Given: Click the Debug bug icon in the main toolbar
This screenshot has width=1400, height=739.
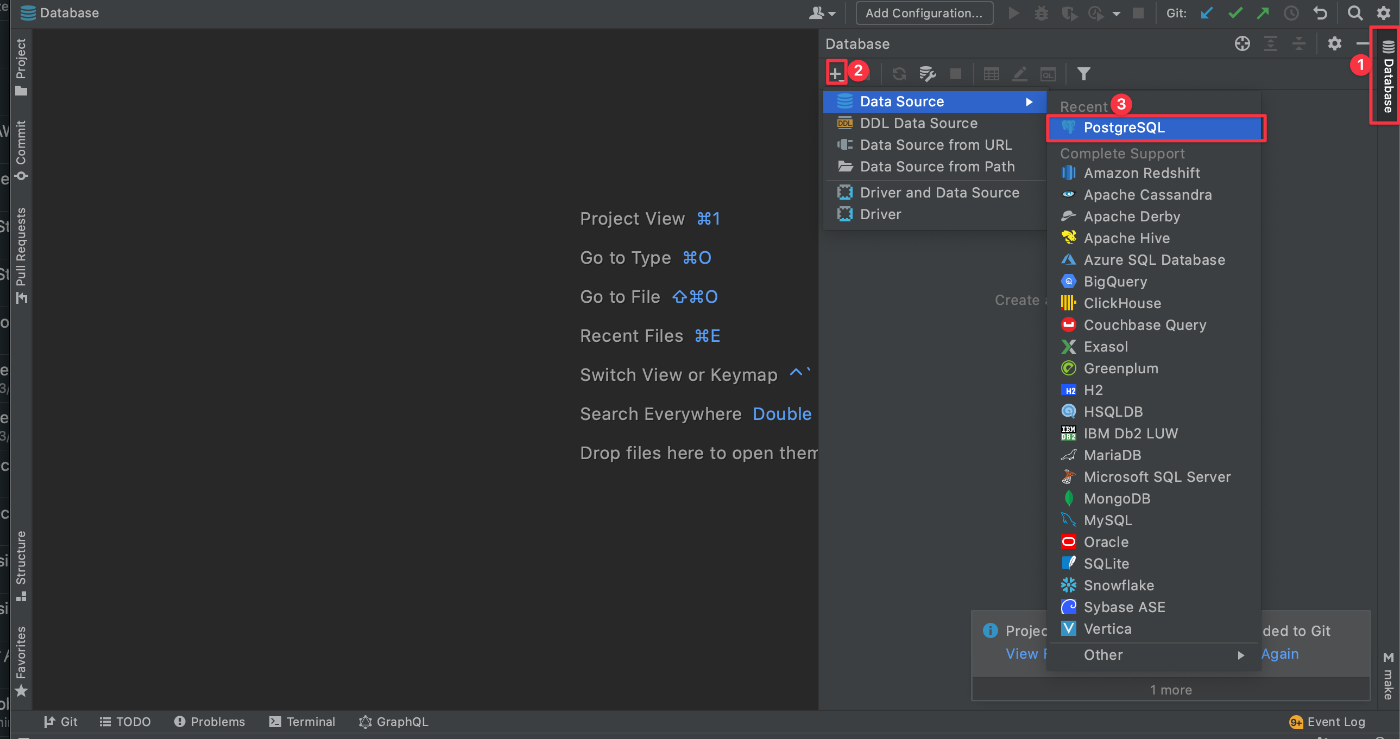Looking at the screenshot, I should 1042,13.
